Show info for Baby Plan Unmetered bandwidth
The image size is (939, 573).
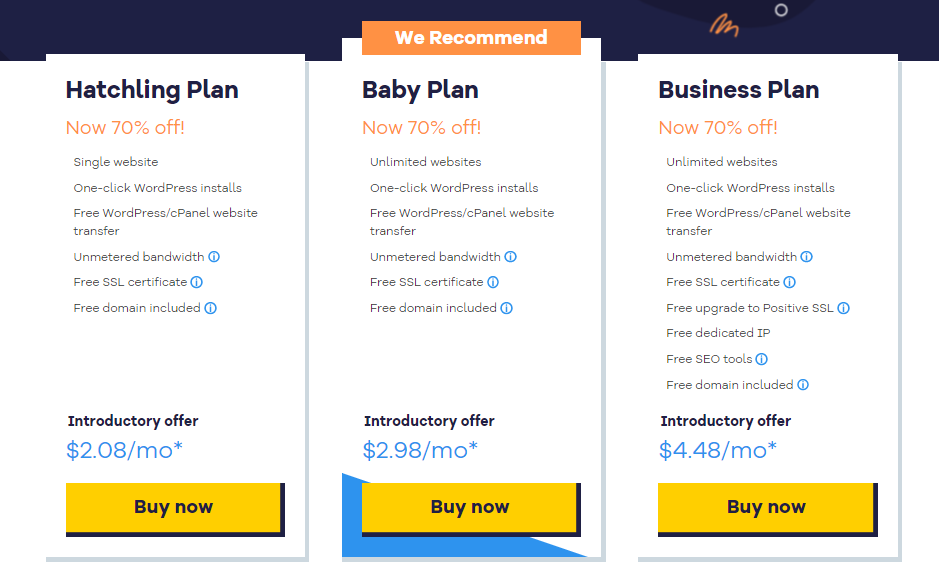point(510,257)
